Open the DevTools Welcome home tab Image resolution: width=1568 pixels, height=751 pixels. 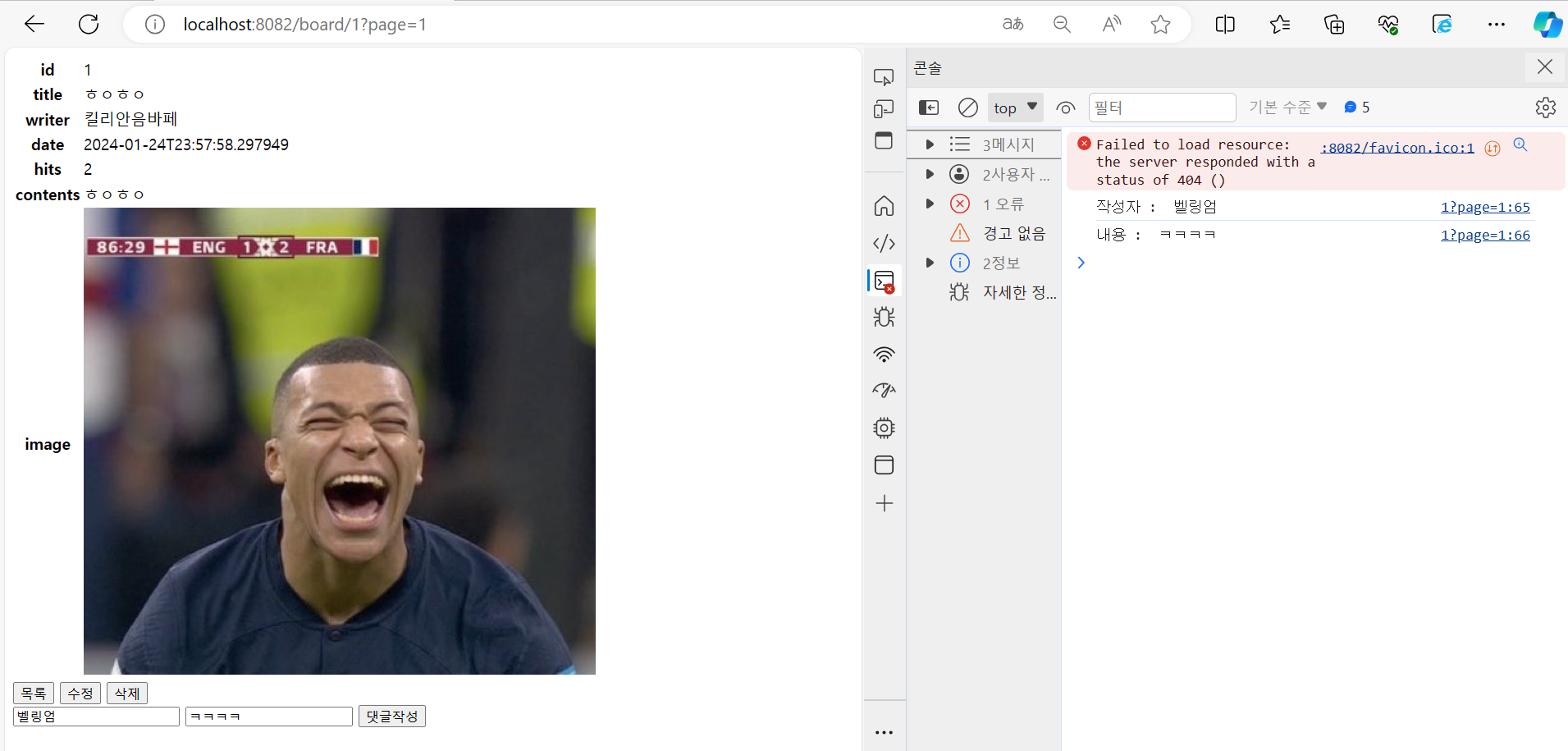884,205
